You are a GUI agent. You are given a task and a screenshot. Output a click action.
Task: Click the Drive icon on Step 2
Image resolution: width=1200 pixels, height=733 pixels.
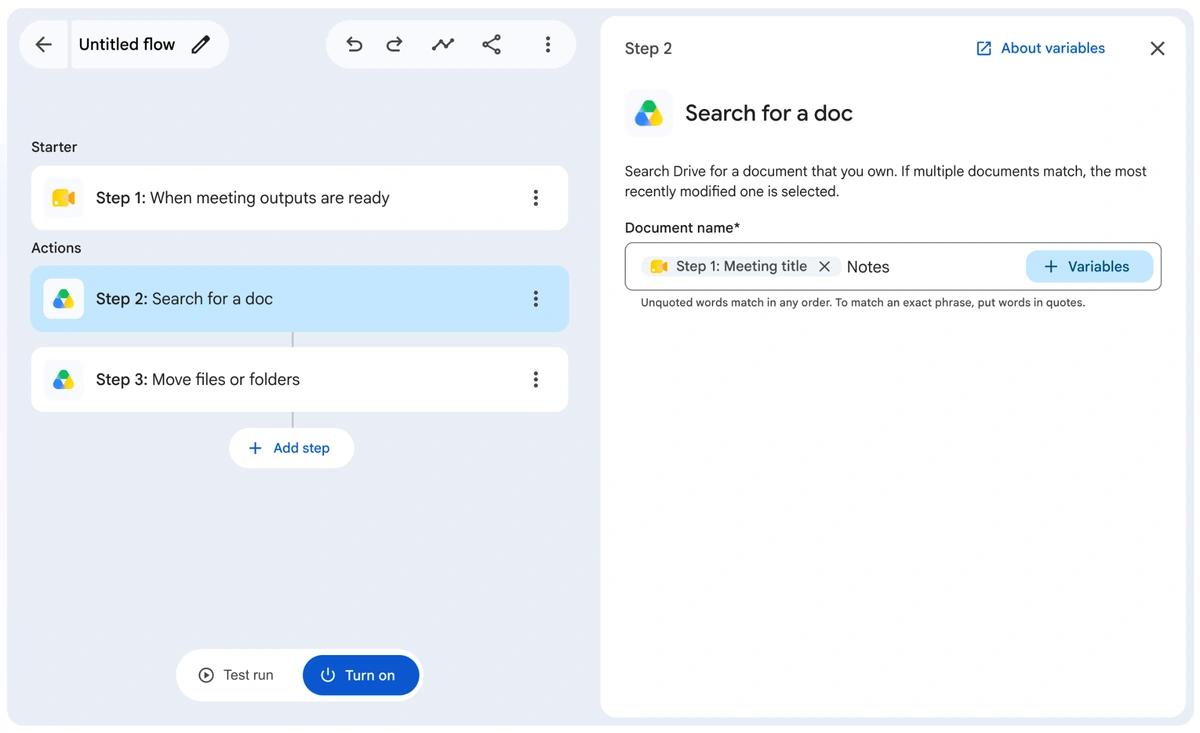tap(64, 299)
